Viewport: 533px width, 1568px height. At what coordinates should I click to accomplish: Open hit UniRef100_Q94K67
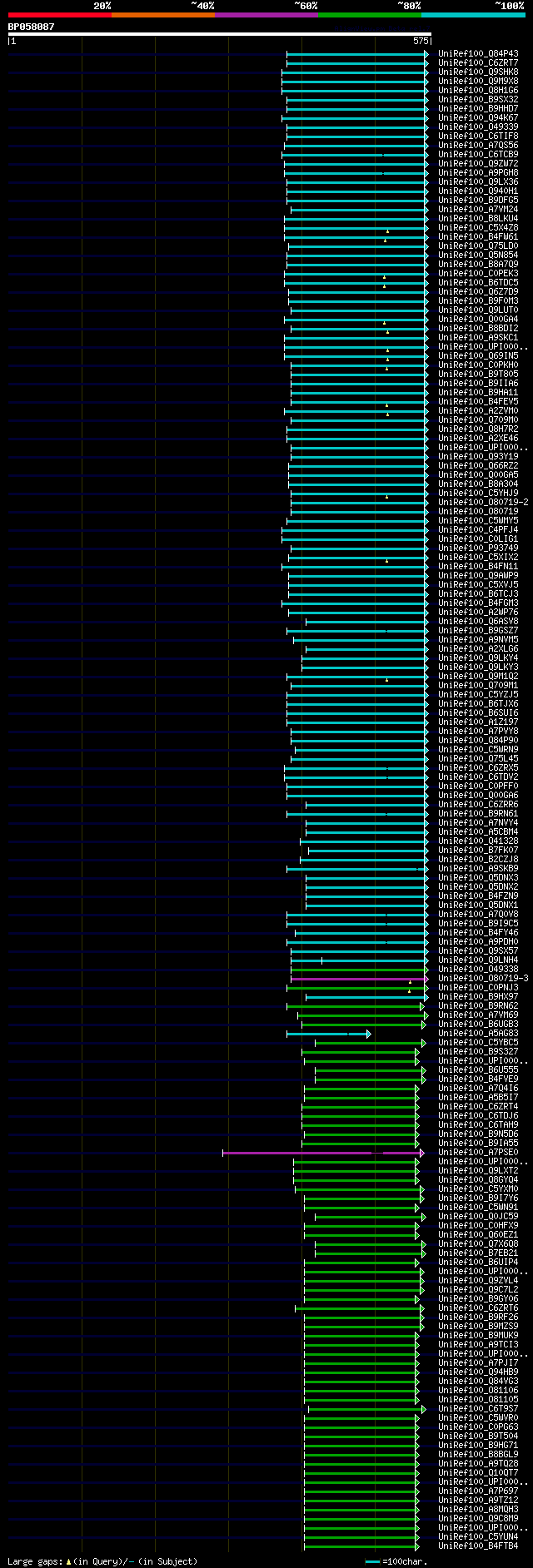point(478,118)
